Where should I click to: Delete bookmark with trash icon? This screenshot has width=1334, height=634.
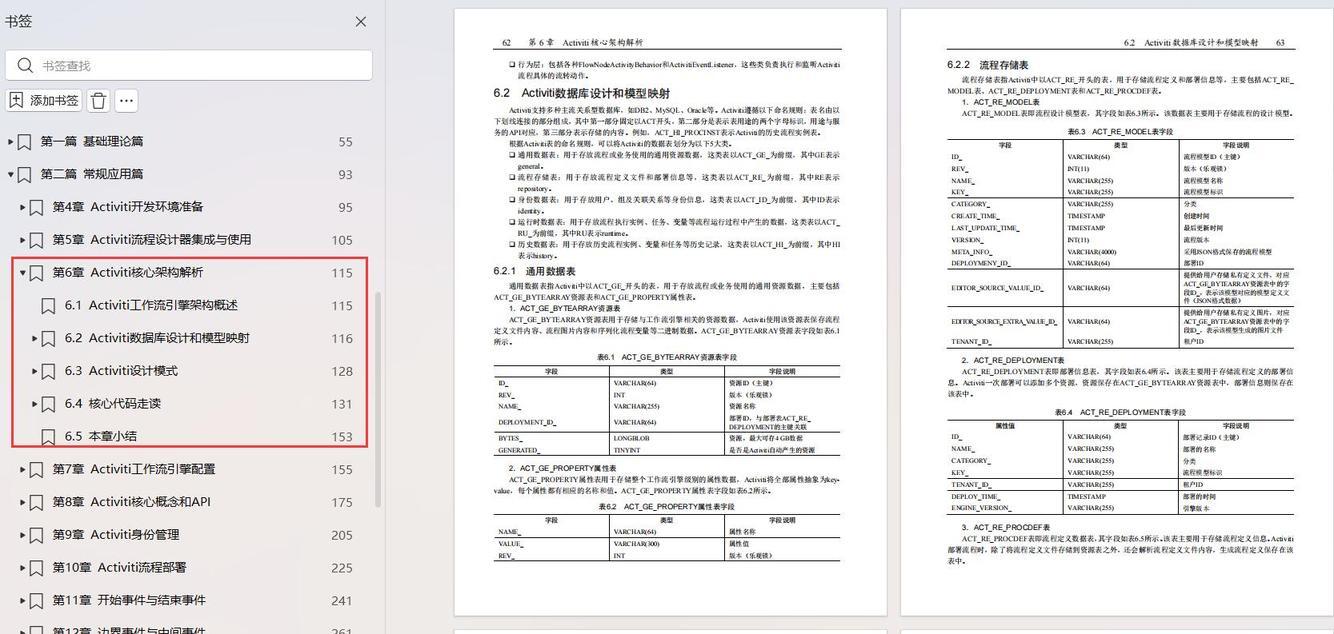[x=98, y=100]
